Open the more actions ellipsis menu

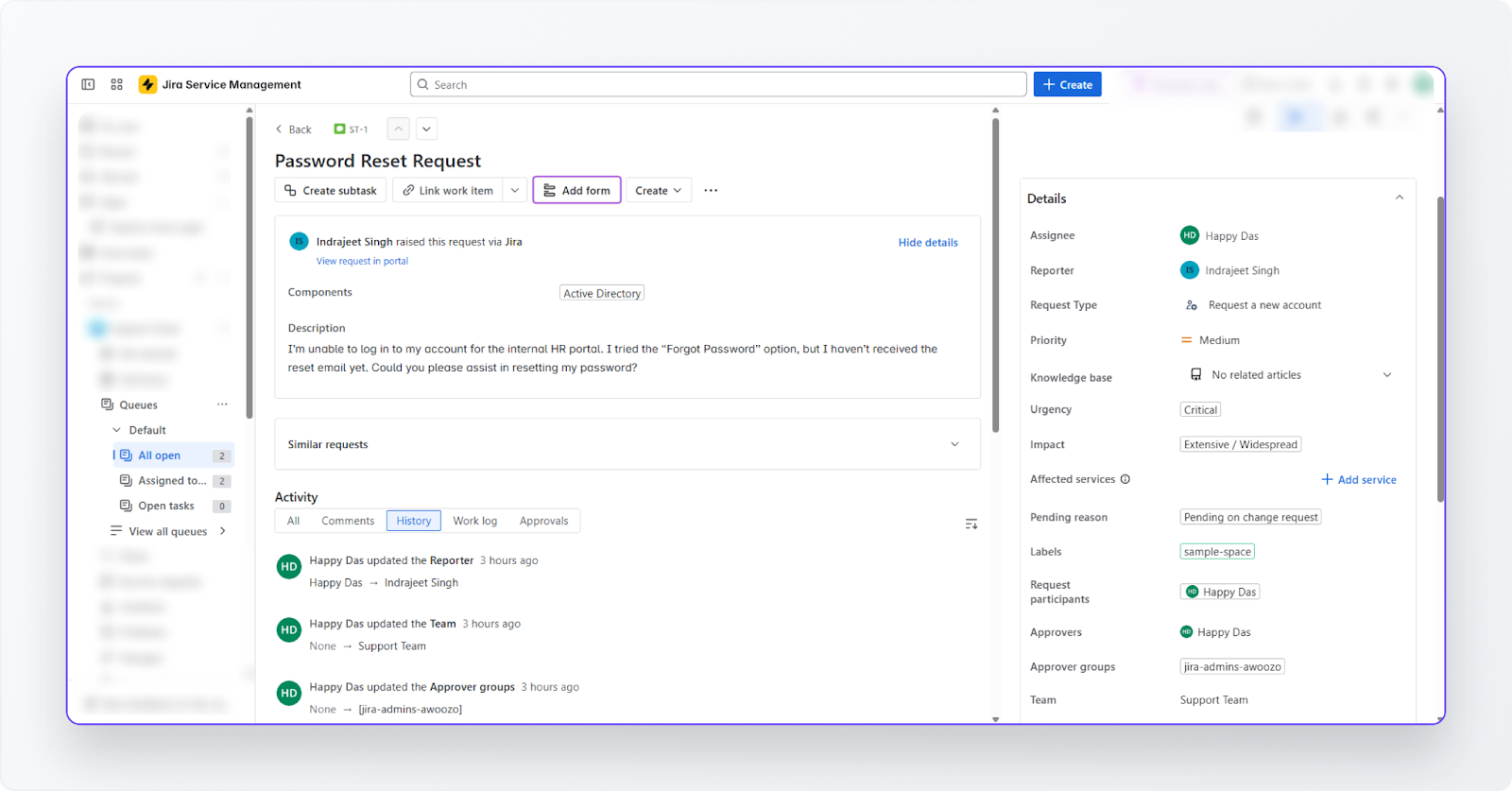(x=711, y=190)
